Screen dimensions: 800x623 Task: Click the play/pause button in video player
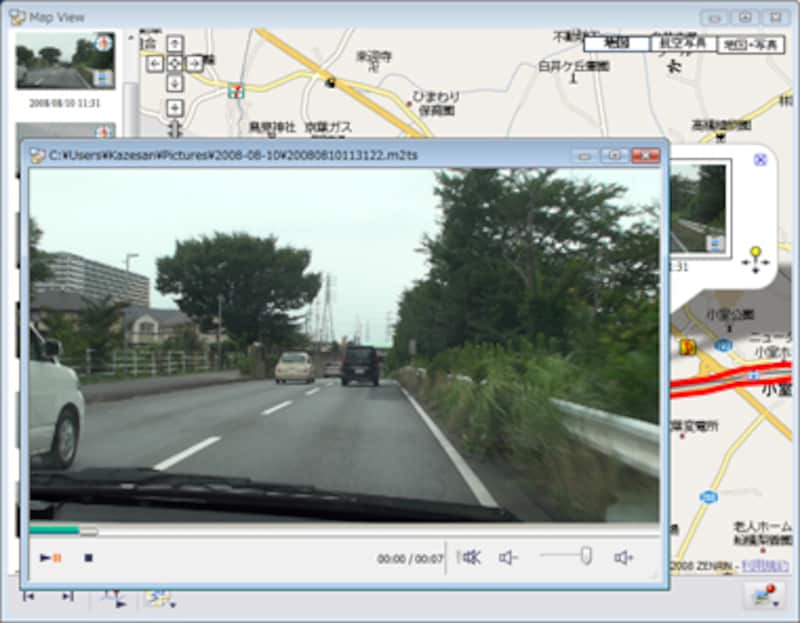coord(51,557)
